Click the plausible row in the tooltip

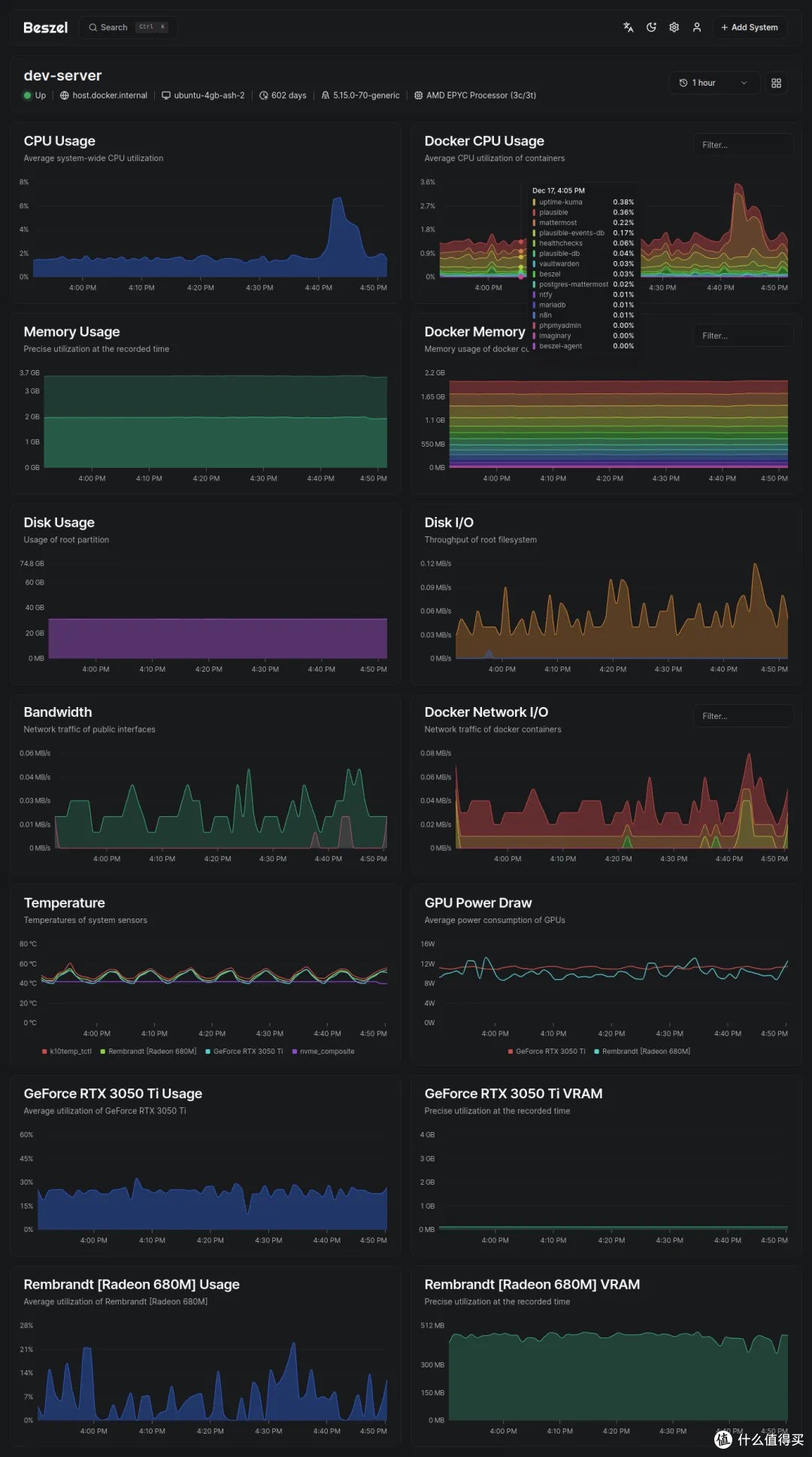coord(583,213)
